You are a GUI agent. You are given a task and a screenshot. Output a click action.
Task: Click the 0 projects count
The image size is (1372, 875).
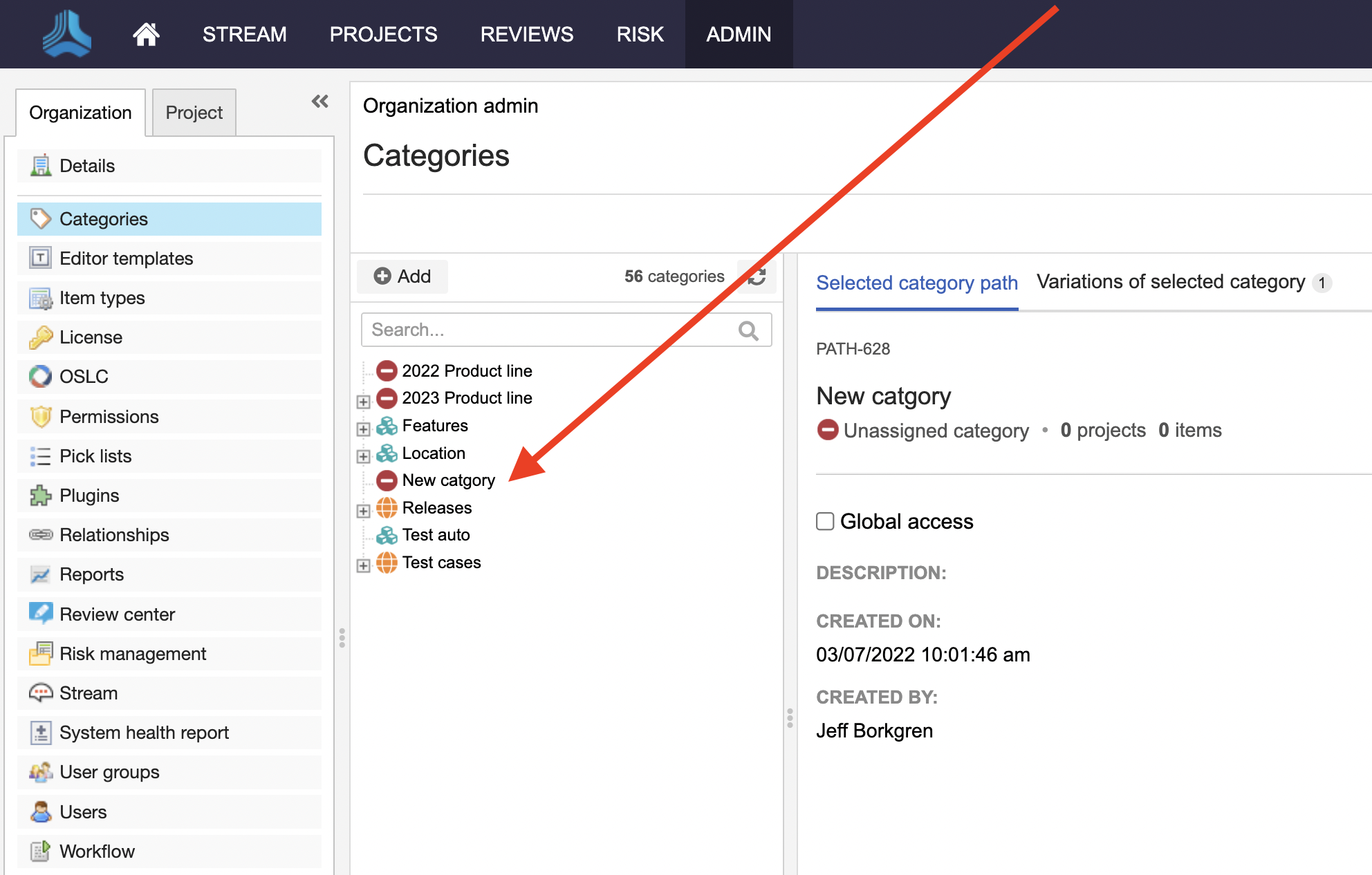pos(1103,430)
